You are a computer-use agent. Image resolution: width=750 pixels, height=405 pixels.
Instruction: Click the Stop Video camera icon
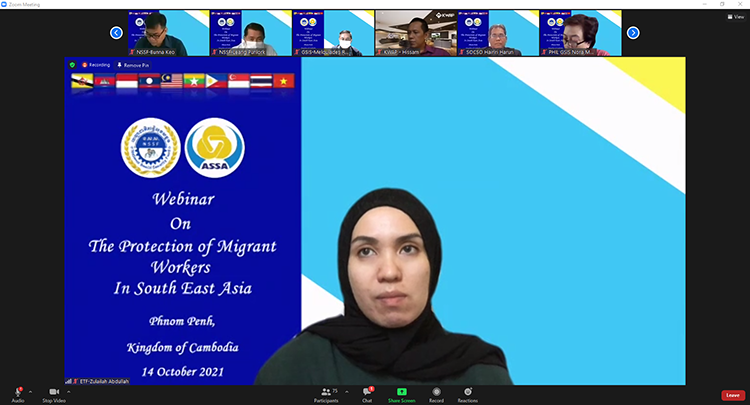pyautogui.click(x=53, y=391)
